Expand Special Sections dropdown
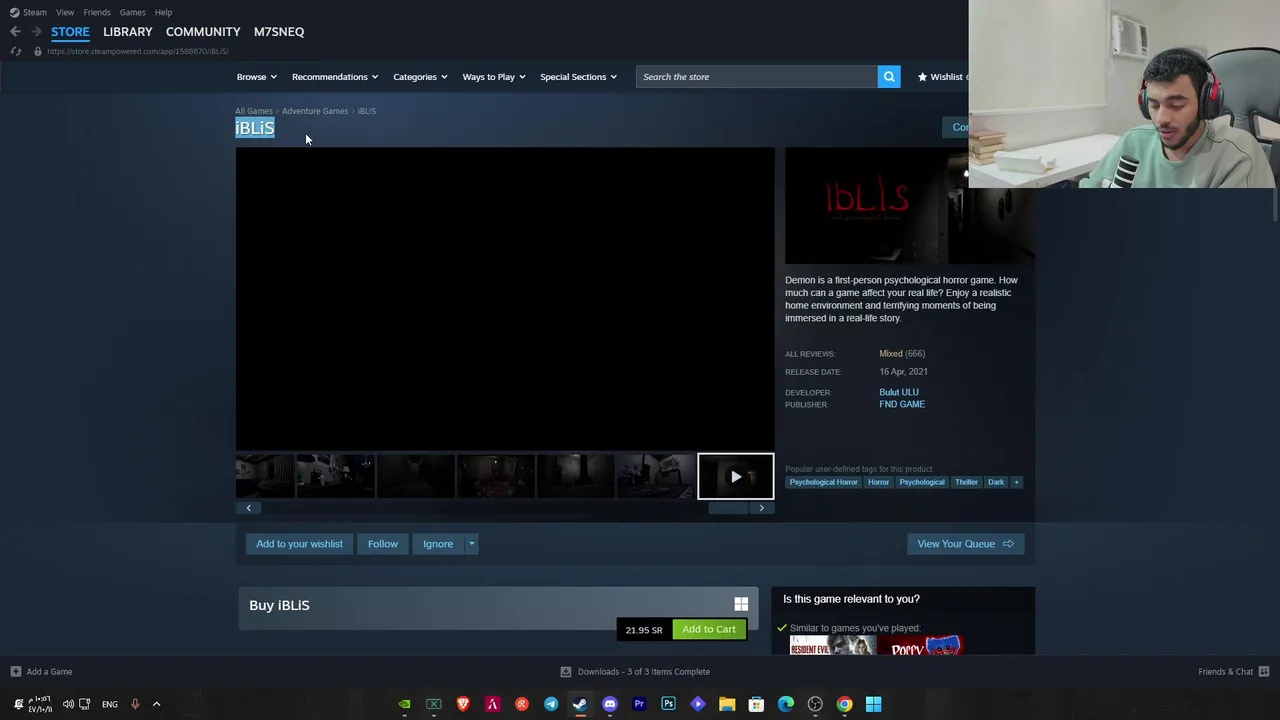The height and width of the screenshot is (720, 1280). coord(578,77)
